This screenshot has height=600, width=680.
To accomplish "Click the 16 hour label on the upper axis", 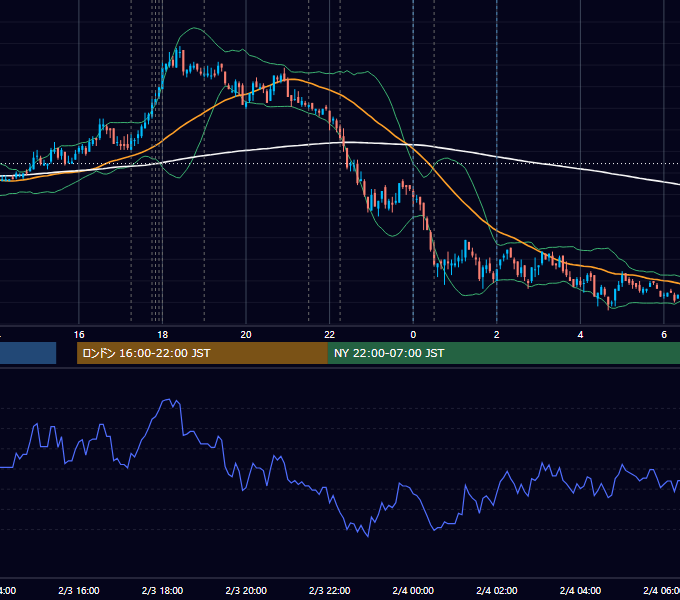I will [79, 335].
